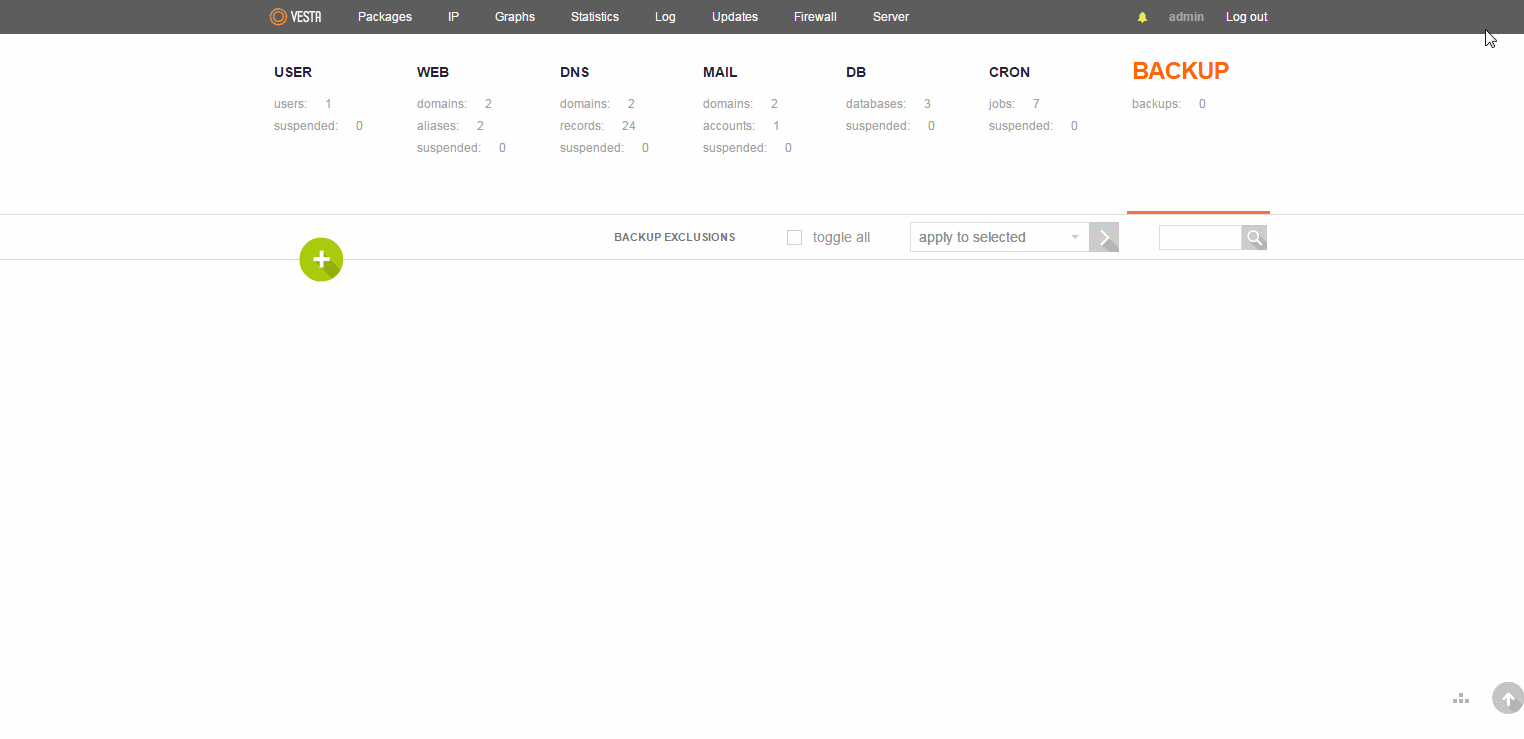The image size is (1524, 739).
Task: Open the notifications bell
Action: [x=1142, y=17]
